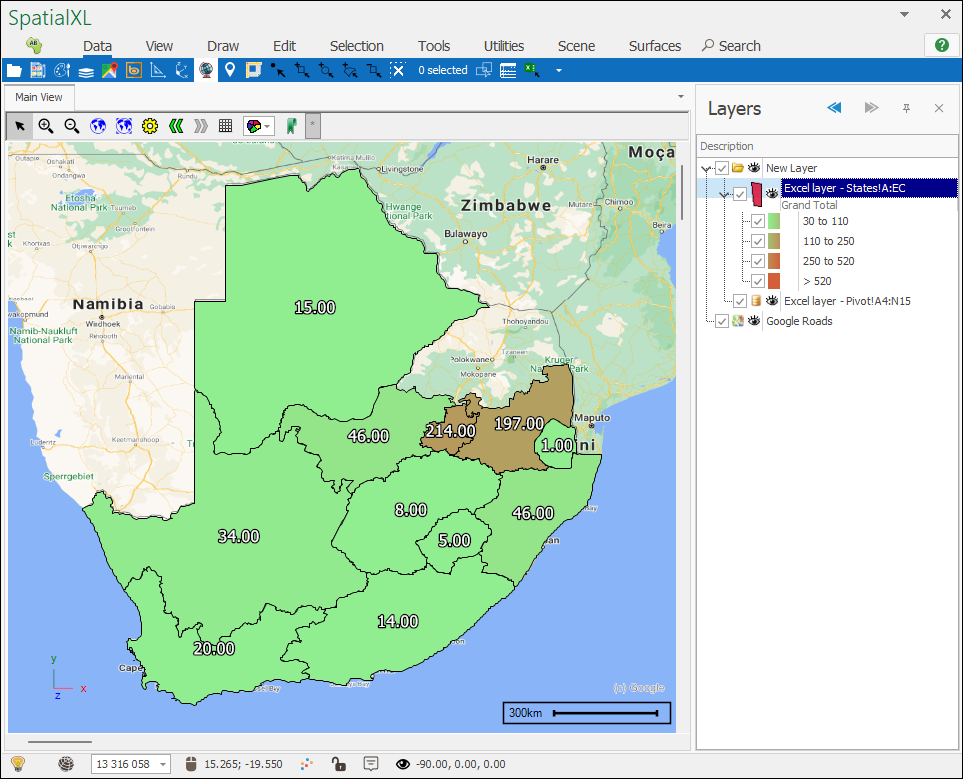
Task: Go to previous view with green arrows
Action: pos(176,126)
